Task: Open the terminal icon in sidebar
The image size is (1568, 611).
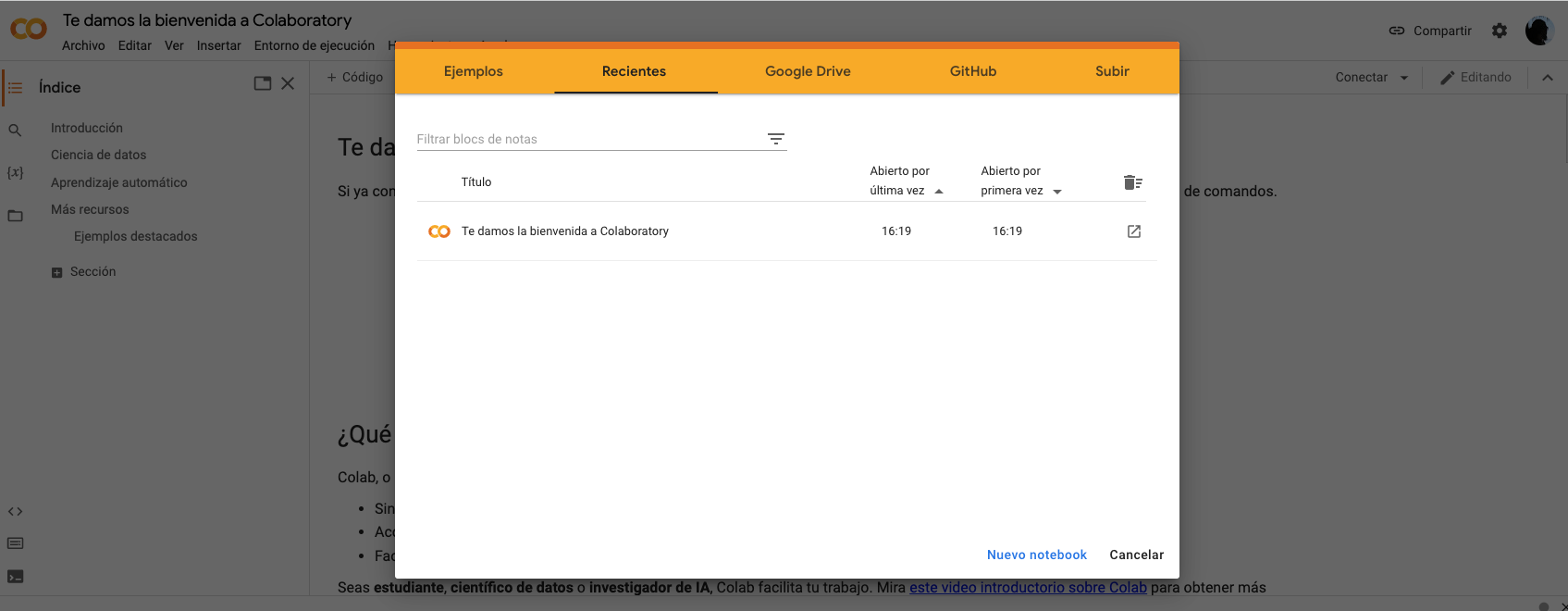Action: pos(15,576)
